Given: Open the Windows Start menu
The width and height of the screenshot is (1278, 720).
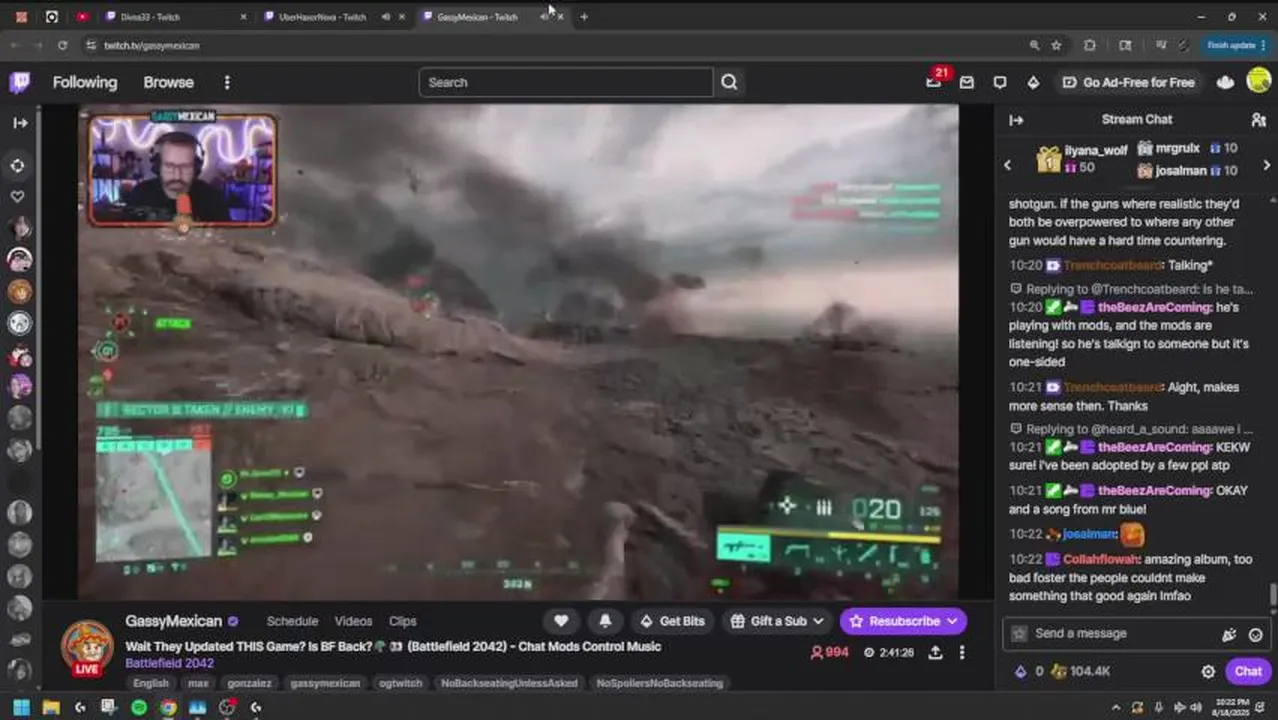Looking at the screenshot, I should click(21, 708).
